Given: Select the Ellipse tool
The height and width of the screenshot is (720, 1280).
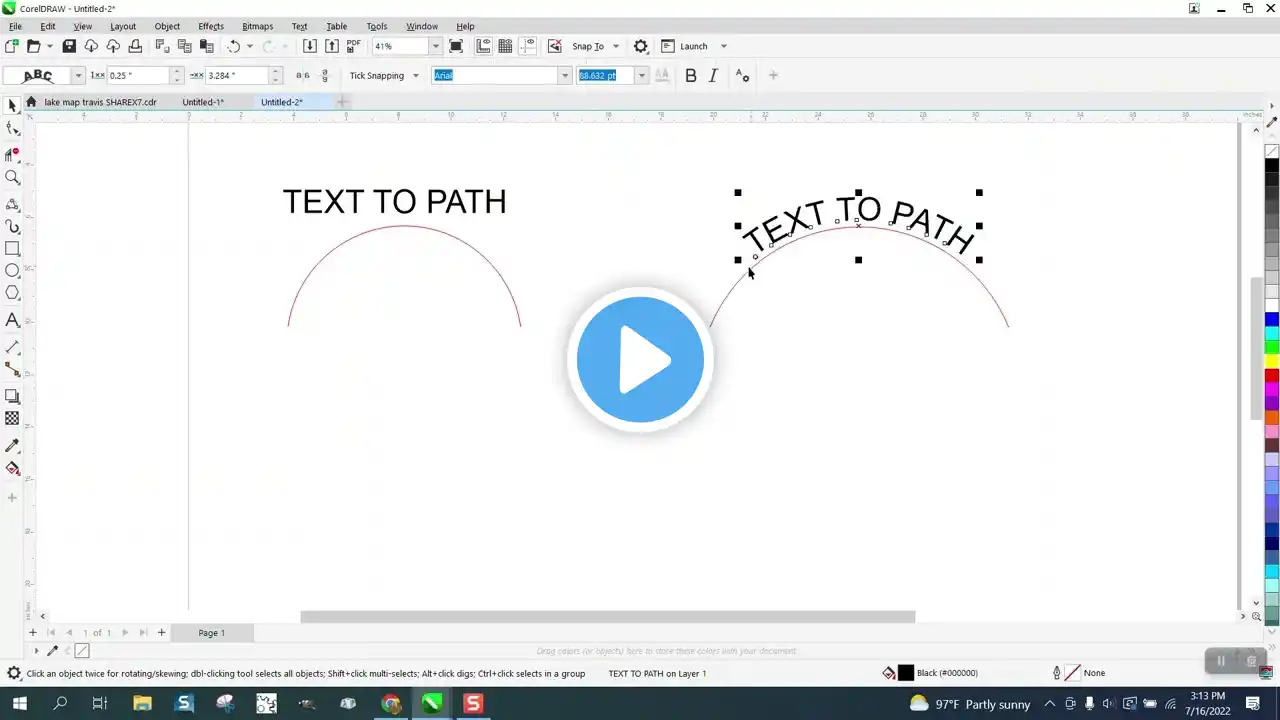Looking at the screenshot, I should [x=12, y=271].
